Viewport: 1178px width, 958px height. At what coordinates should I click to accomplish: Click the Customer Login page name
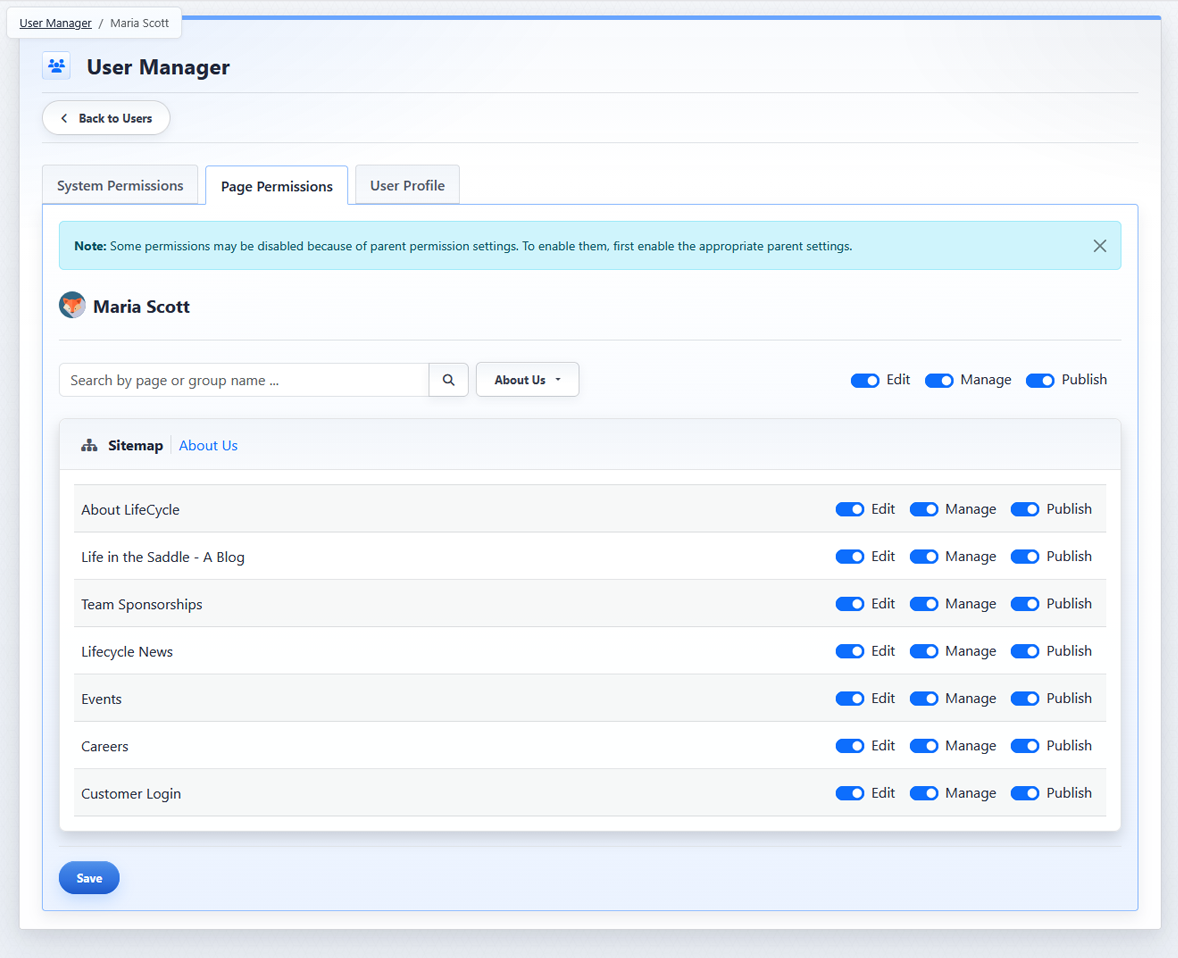pos(131,793)
